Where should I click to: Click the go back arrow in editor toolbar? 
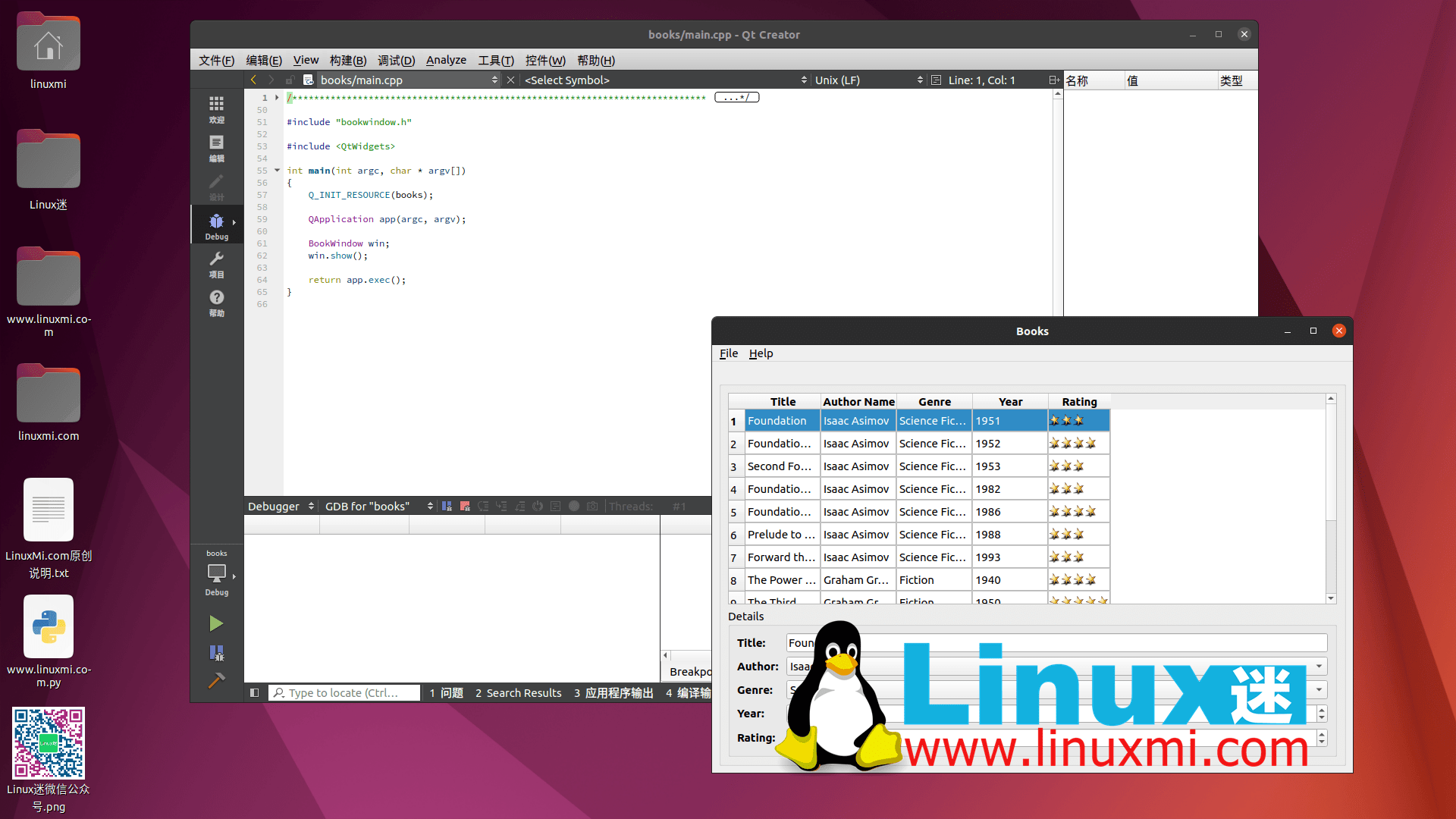[x=253, y=80]
